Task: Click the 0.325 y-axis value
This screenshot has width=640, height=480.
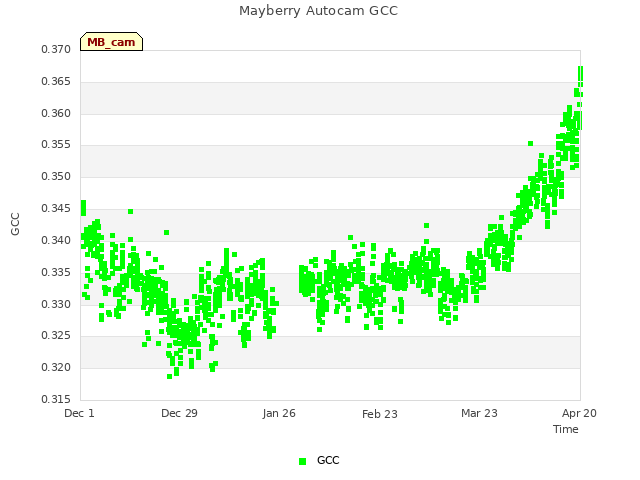Action: click(56, 336)
